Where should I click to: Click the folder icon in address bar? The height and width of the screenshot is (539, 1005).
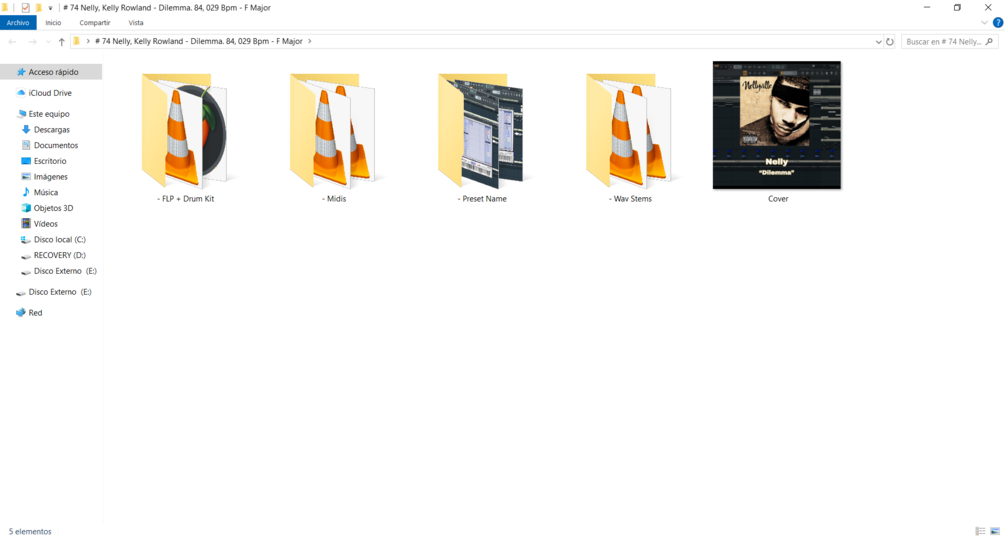(x=77, y=41)
